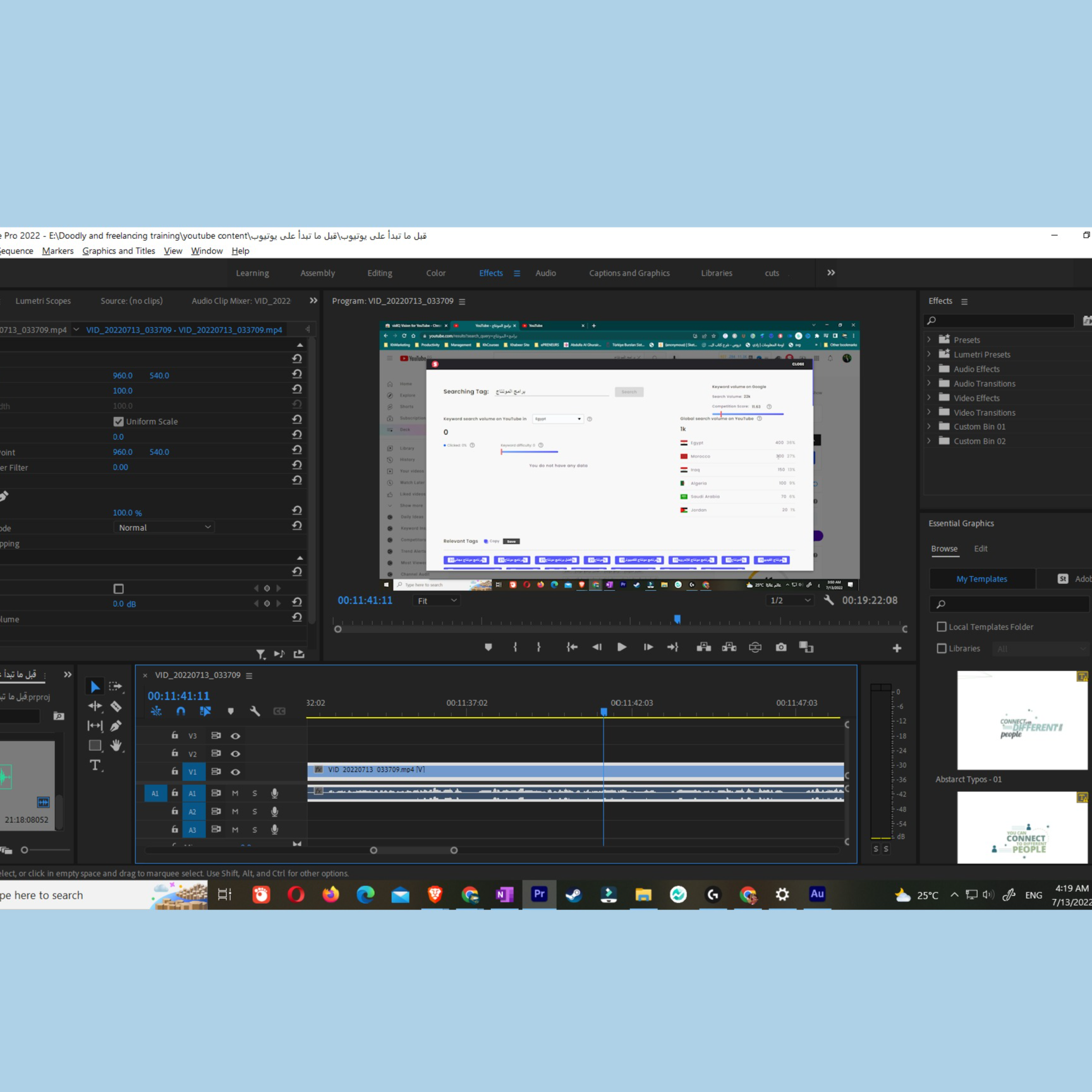Viewport: 1092px width, 1092px height.
Task: Expand Video Transitions folder
Action: coord(929,412)
